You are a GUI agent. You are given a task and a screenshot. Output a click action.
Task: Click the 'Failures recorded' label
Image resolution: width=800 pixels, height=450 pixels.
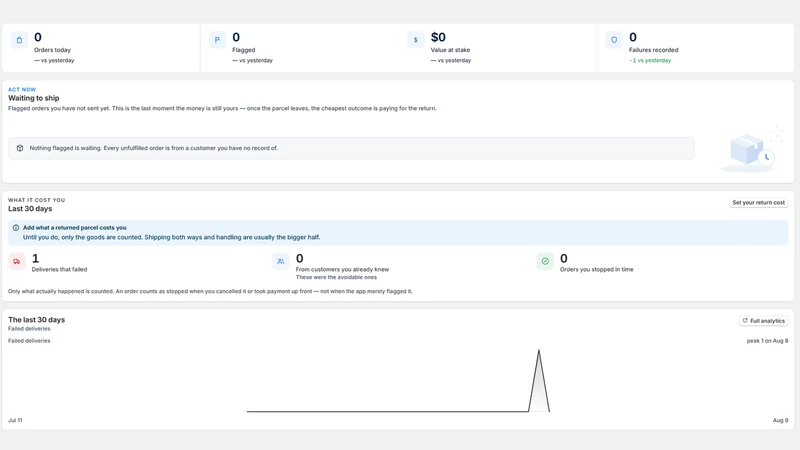[x=654, y=50]
